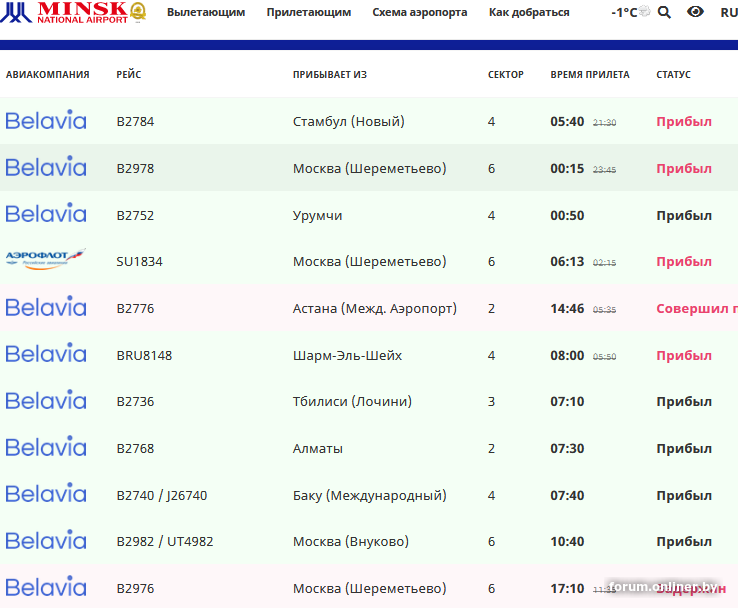
Task: Open the search magnifier icon
Action: [x=664, y=12]
